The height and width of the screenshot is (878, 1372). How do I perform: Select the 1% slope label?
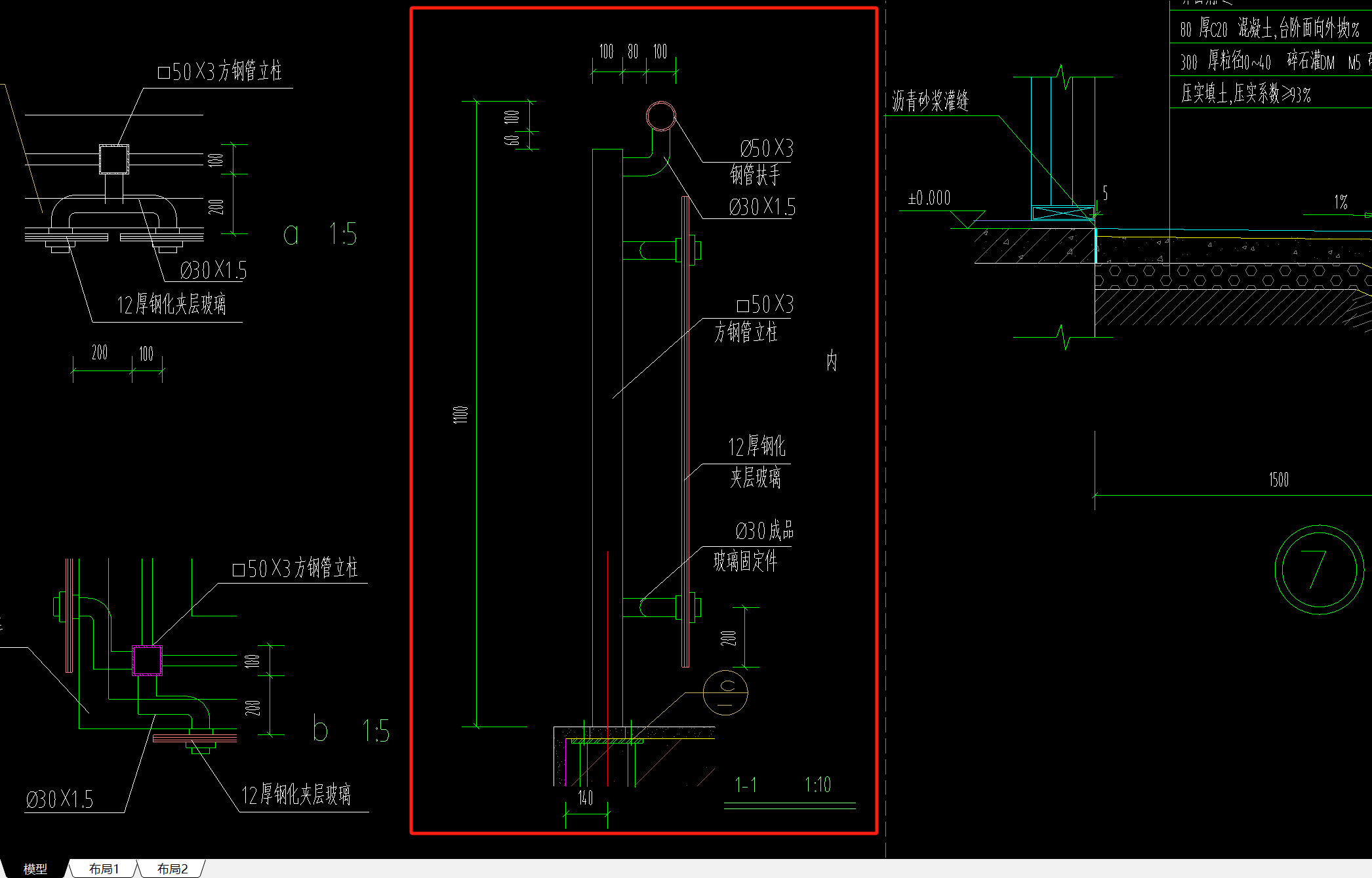point(1341,202)
